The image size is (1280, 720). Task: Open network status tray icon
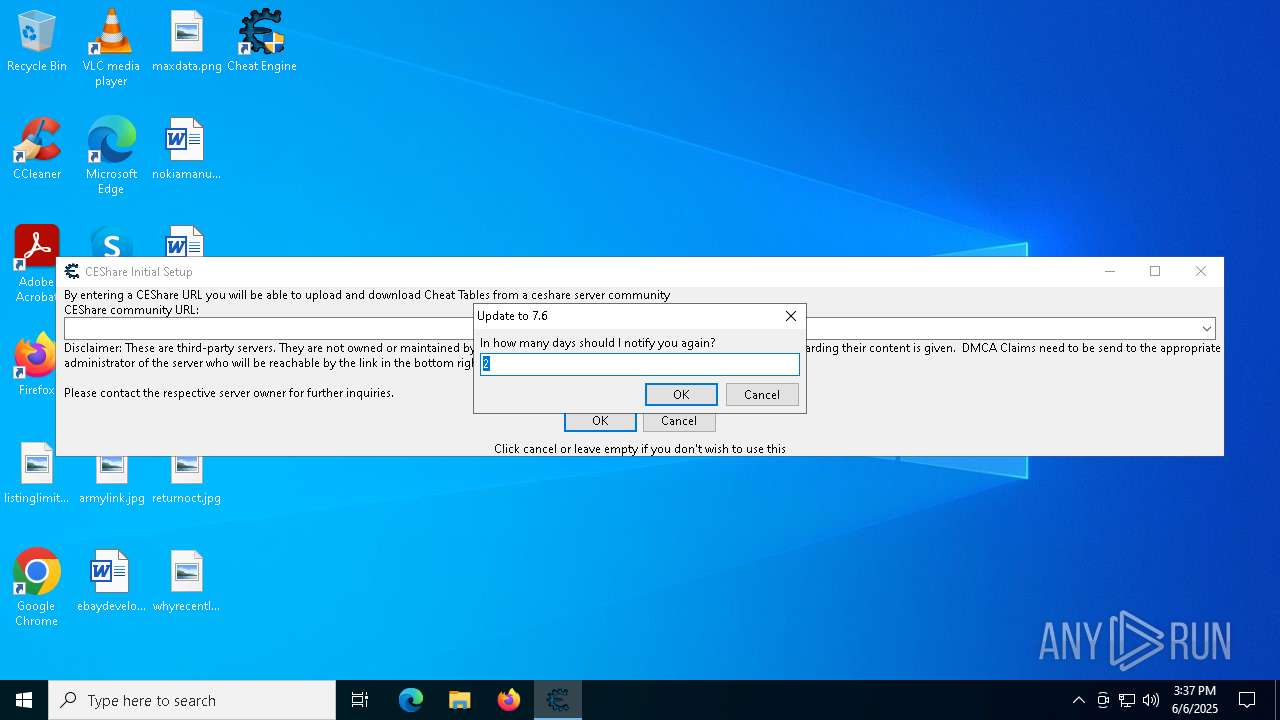pyautogui.click(x=1127, y=700)
